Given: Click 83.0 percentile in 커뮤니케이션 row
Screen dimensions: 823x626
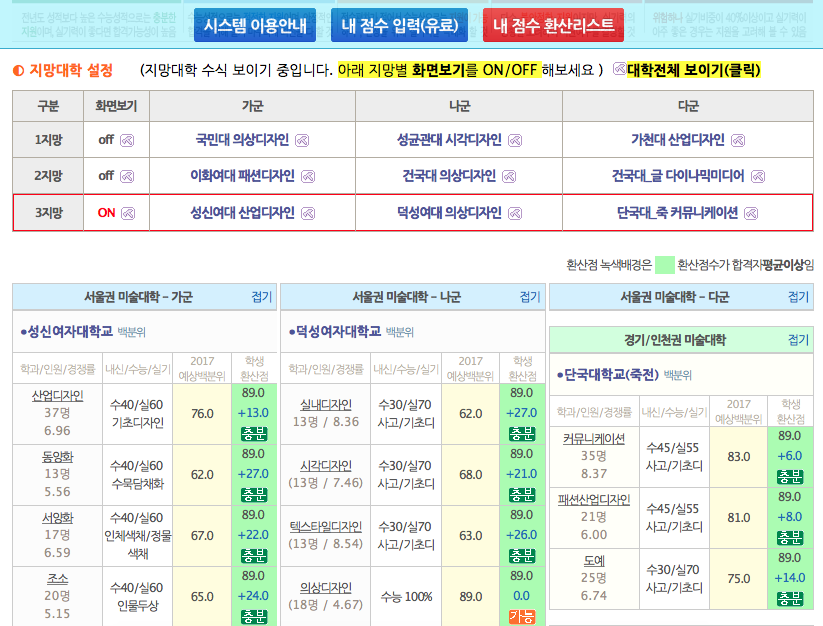Looking at the screenshot, I should pos(738,457).
